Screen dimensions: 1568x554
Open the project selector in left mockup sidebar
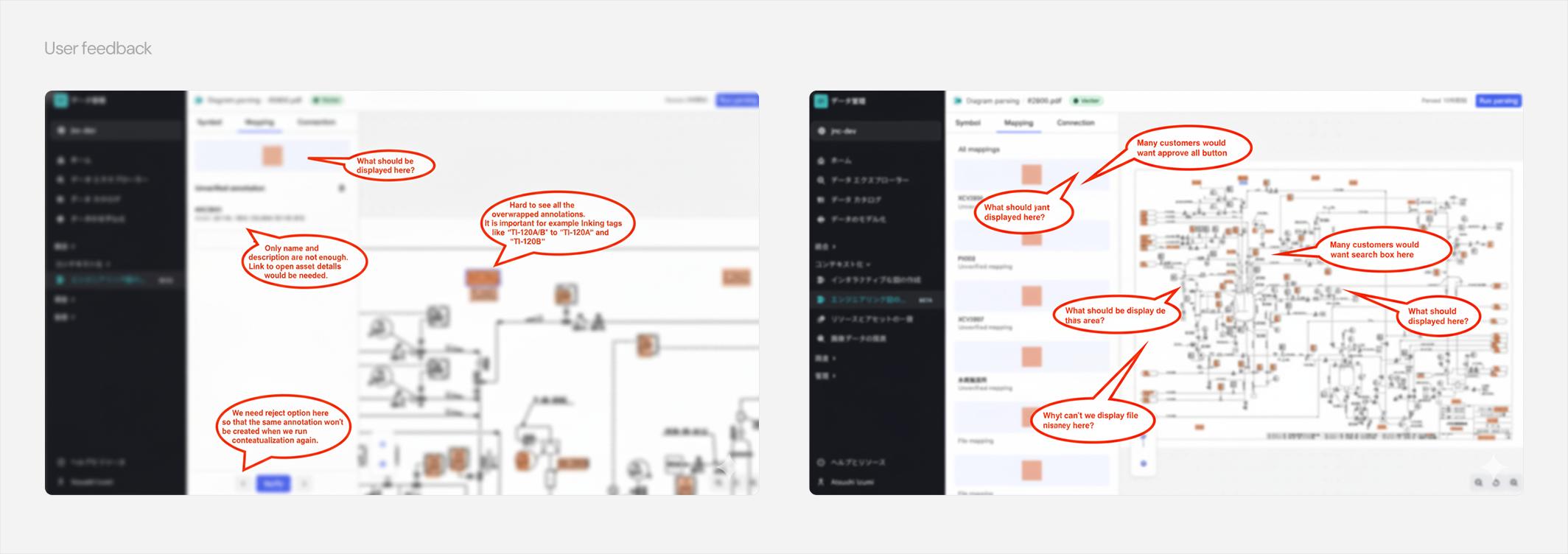[x=115, y=130]
